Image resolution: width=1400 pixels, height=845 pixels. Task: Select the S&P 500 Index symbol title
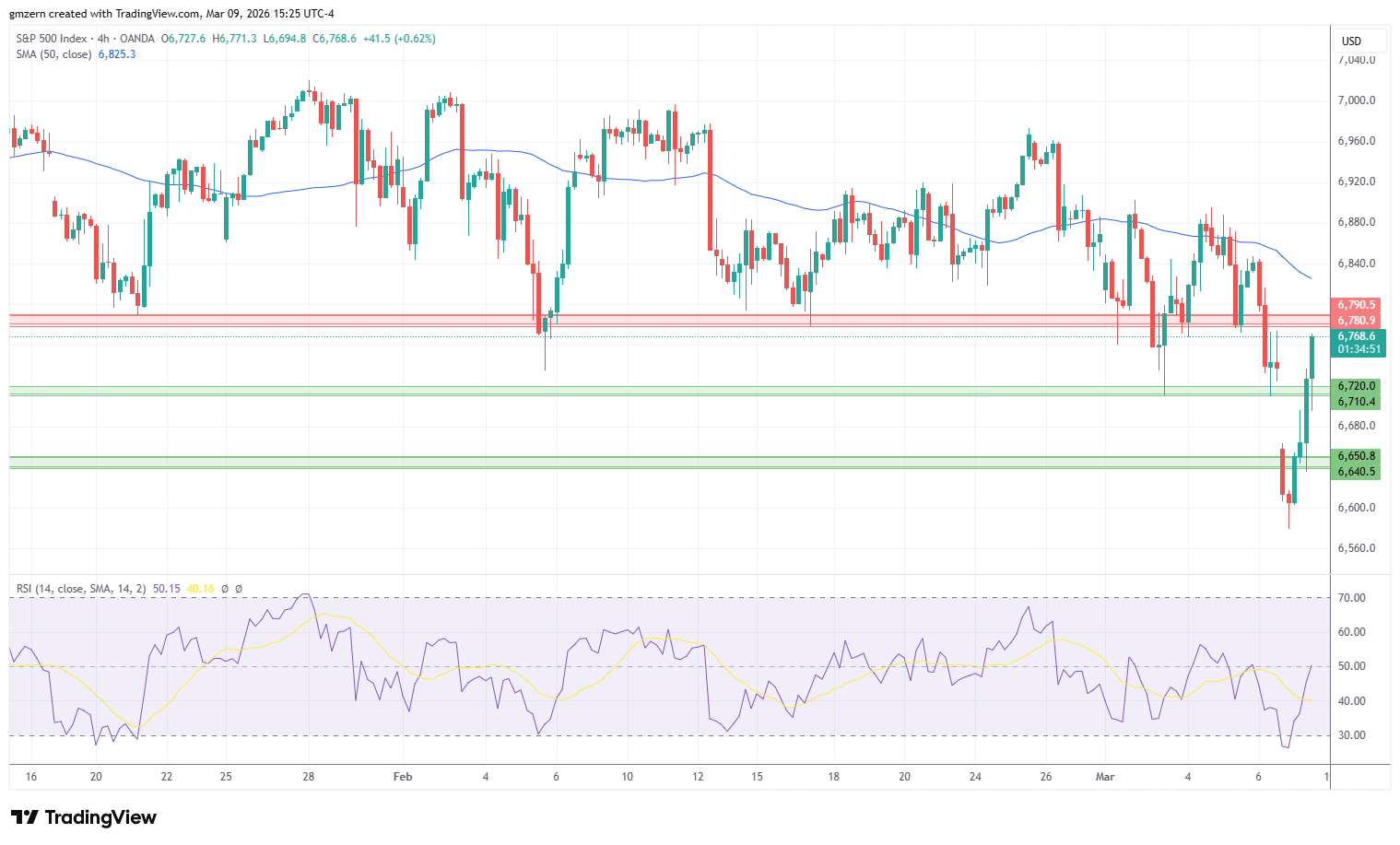point(52,39)
